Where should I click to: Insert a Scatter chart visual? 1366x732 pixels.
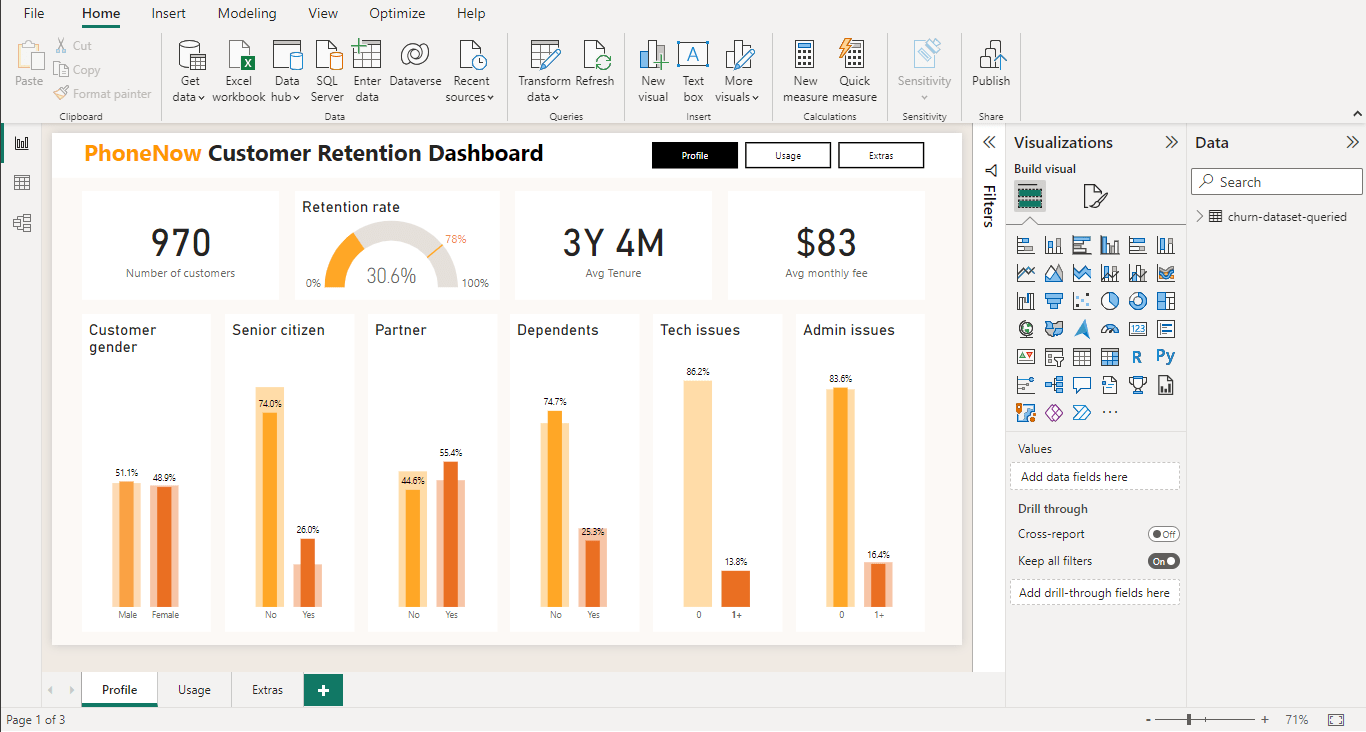click(x=1081, y=301)
